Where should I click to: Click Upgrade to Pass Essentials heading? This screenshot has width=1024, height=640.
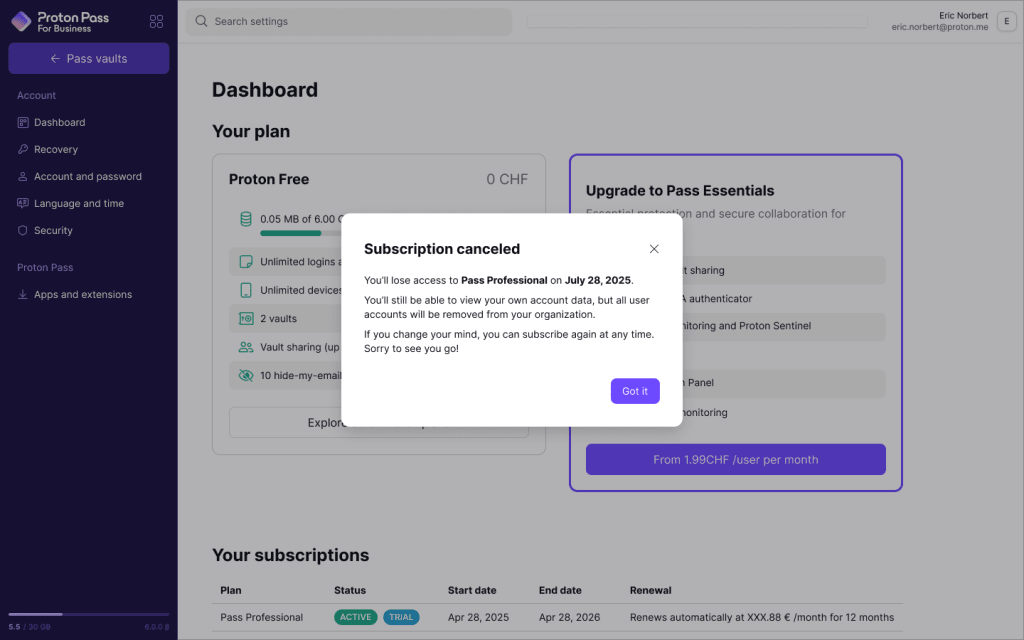pos(680,191)
